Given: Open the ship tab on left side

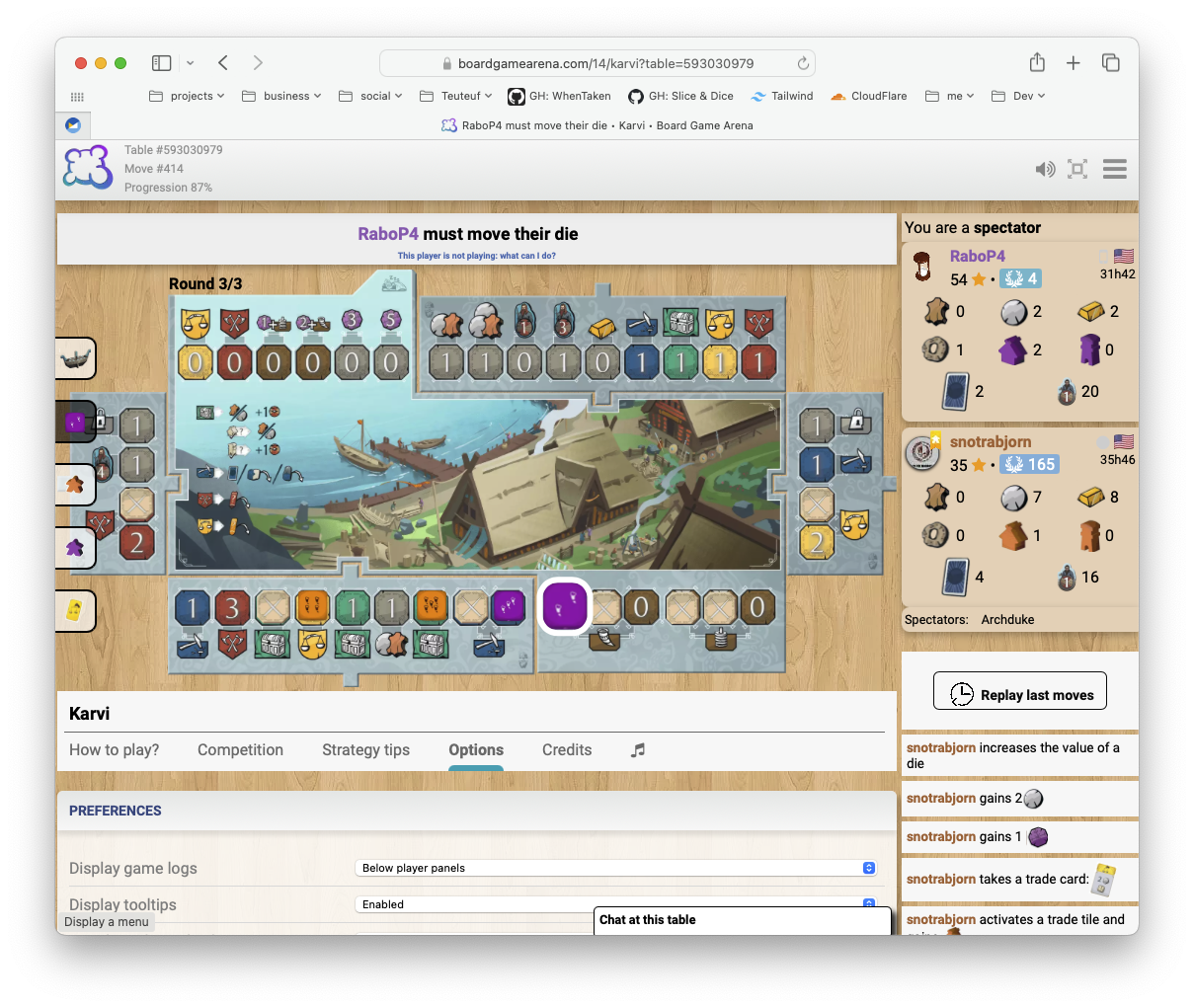Looking at the screenshot, I should click(x=75, y=358).
